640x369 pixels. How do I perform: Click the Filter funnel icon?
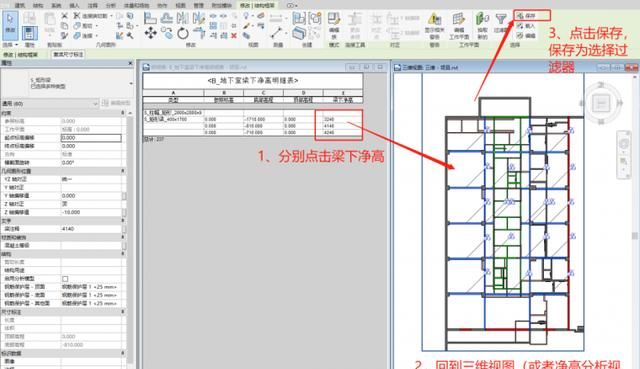tap(501, 19)
